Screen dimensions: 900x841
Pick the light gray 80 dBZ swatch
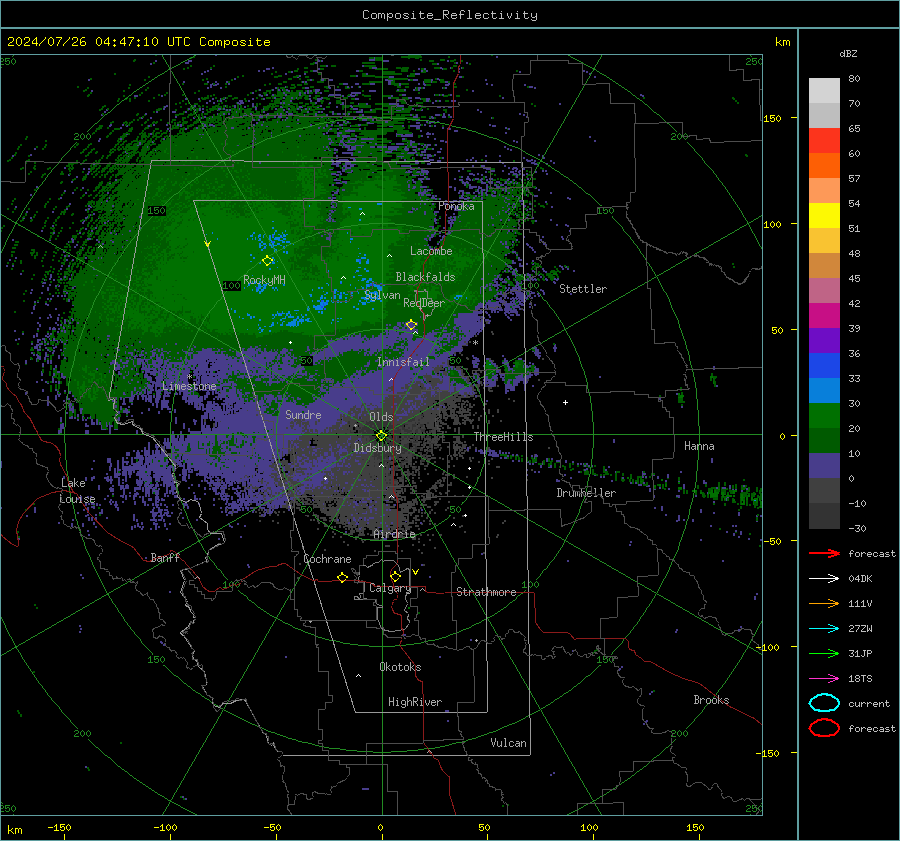click(824, 91)
